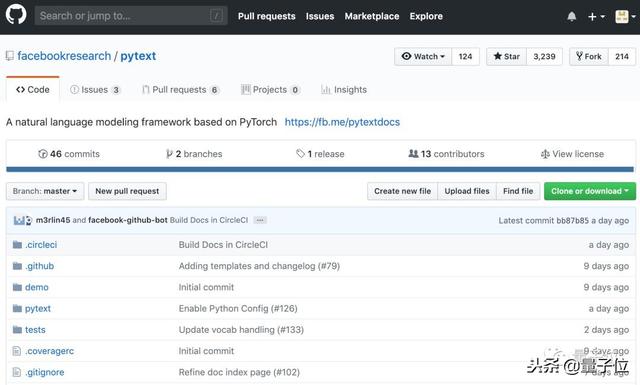Screen dimensions: 640x385
Task: Open the plus create-new menu
Action: click(x=596, y=16)
